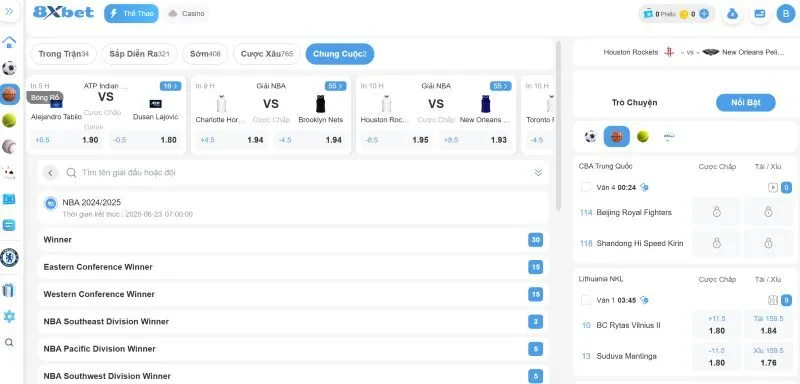Collapse the list with double-chevron arrow
800x384 pixels.
(x=538, y=173)
